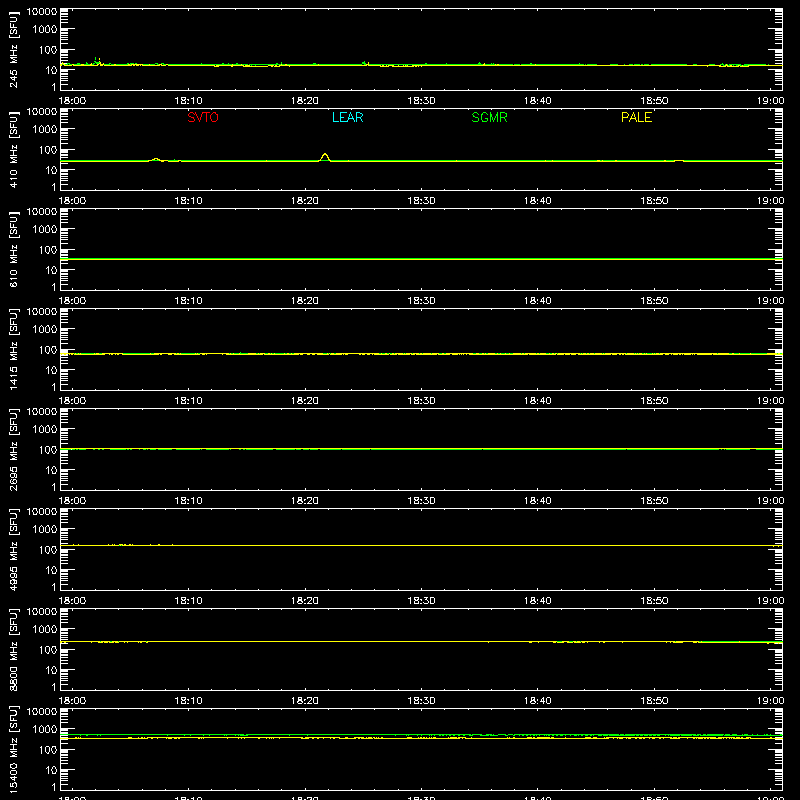This screenshot has width=800, height=800.
Task: Click the 18:20 tick label under 410 MHz plot
Action: pos(305,201)
